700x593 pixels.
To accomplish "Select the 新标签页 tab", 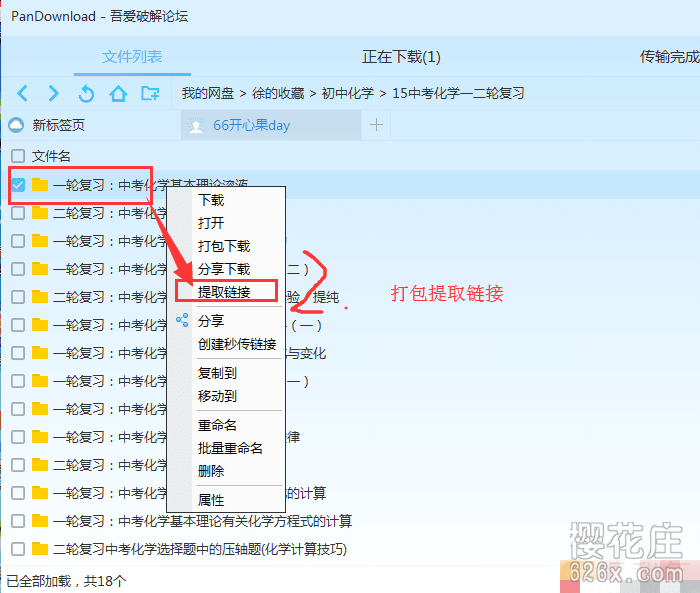I will click(58, 125).
